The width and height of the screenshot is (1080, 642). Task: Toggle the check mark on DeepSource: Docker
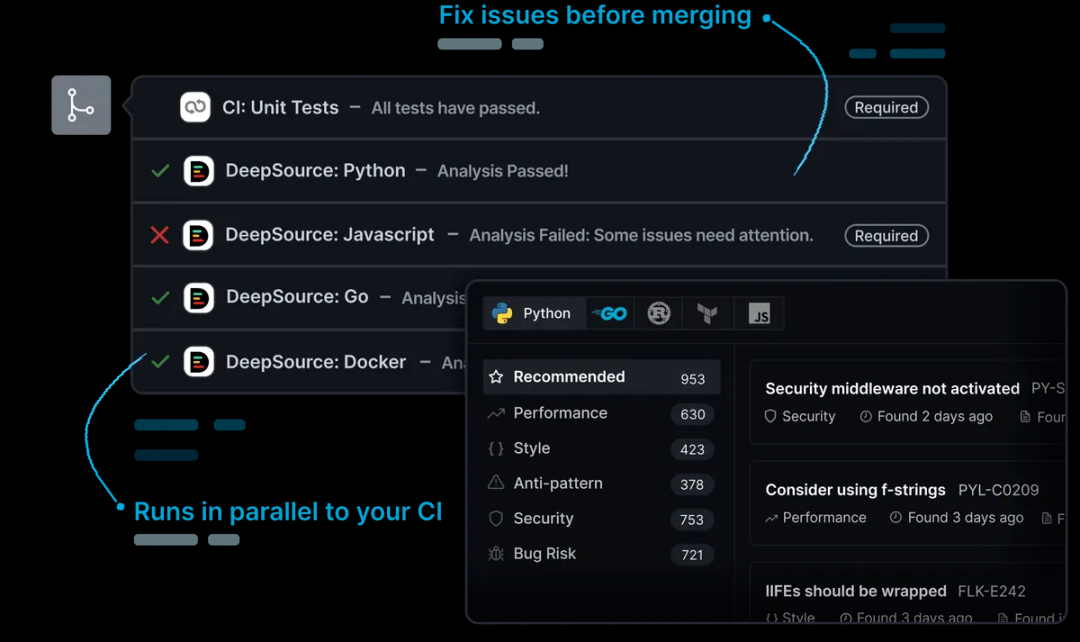tap(158, 362)
